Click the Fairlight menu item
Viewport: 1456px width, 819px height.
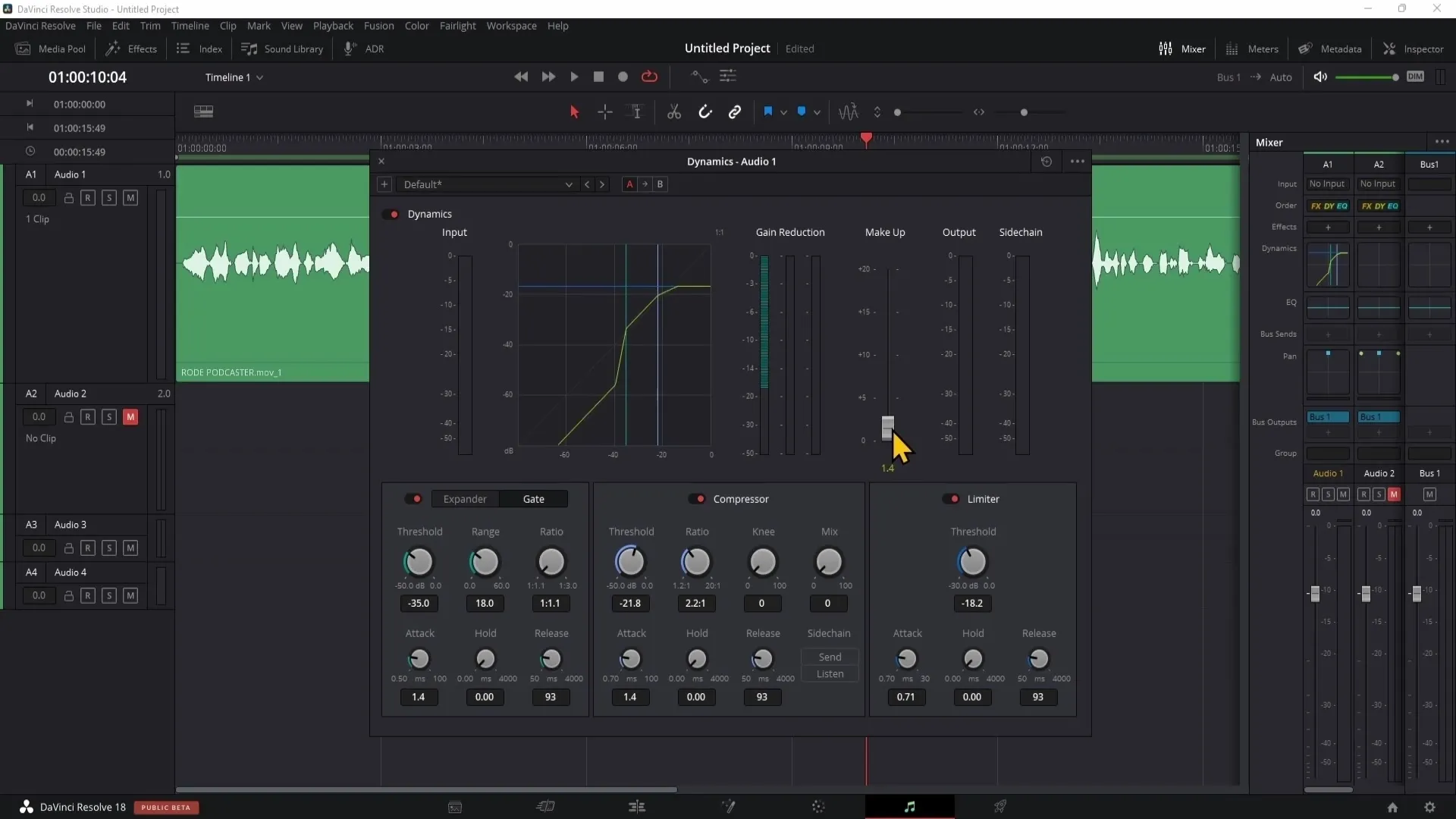pyautogui.click(x=456, y=25)
